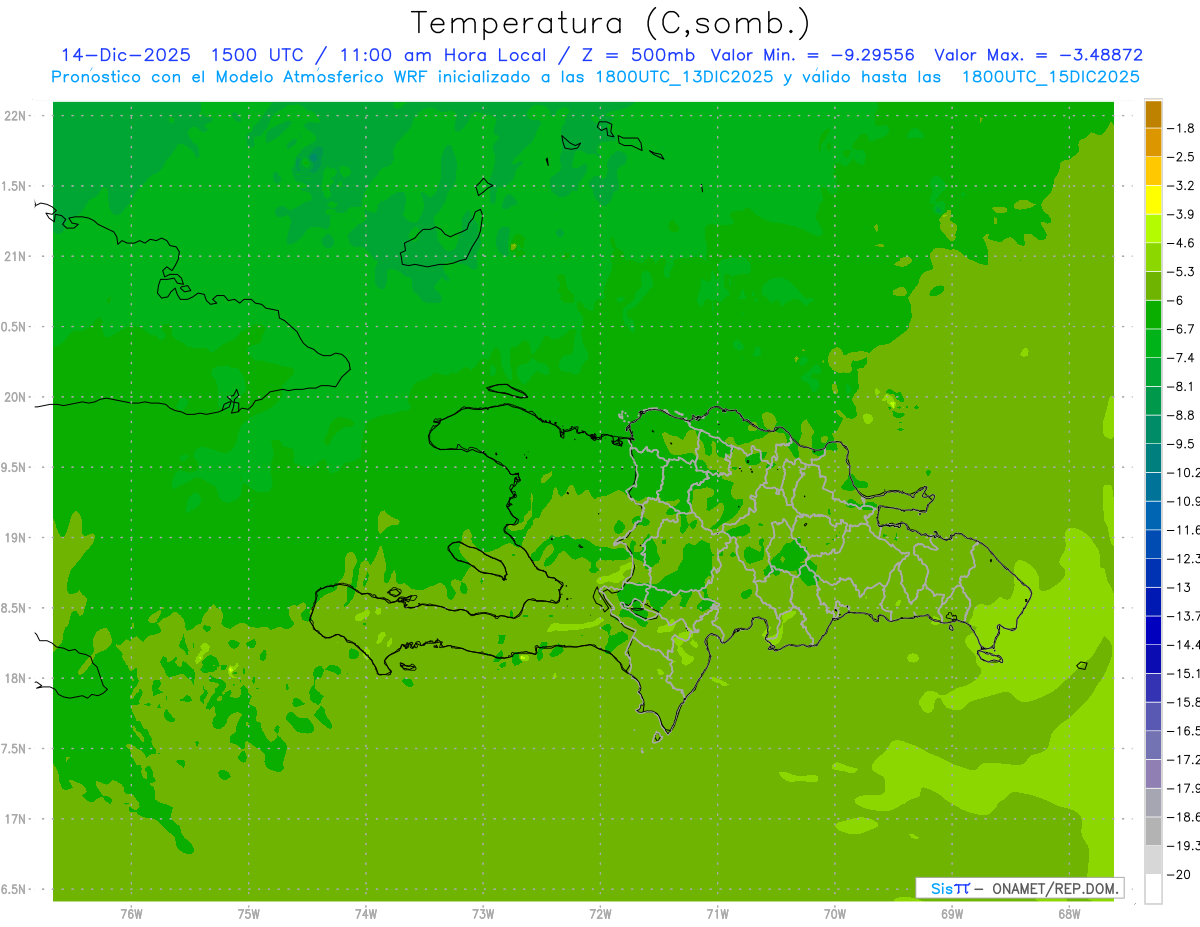Click the "68W" longitude label
Viewport: 1200px width, 927px height.
[1069, 914]
